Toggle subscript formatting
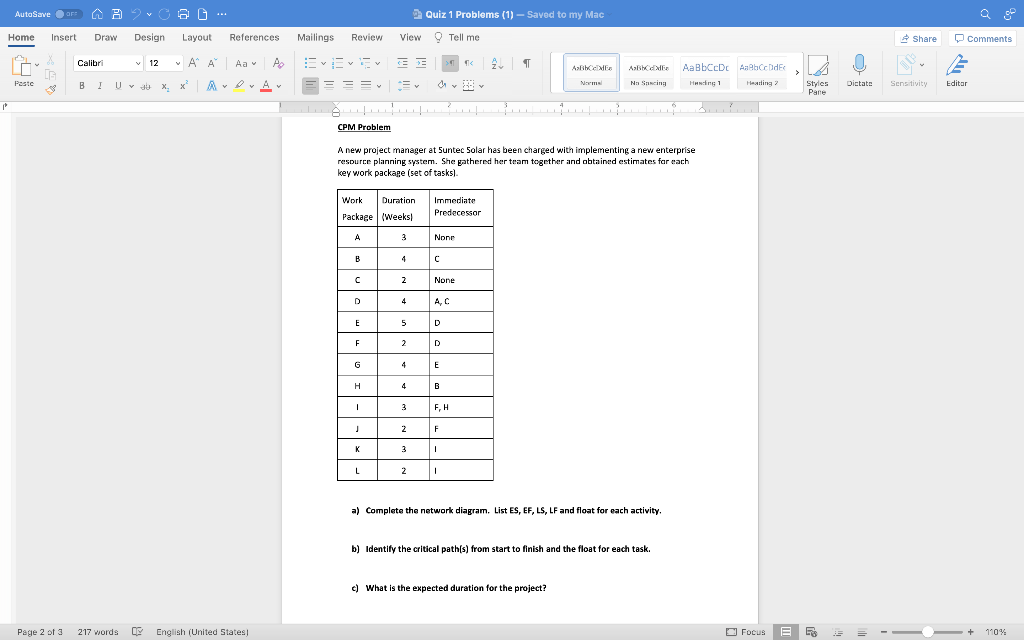1024x640 pixels. click(x=165, y=86)
